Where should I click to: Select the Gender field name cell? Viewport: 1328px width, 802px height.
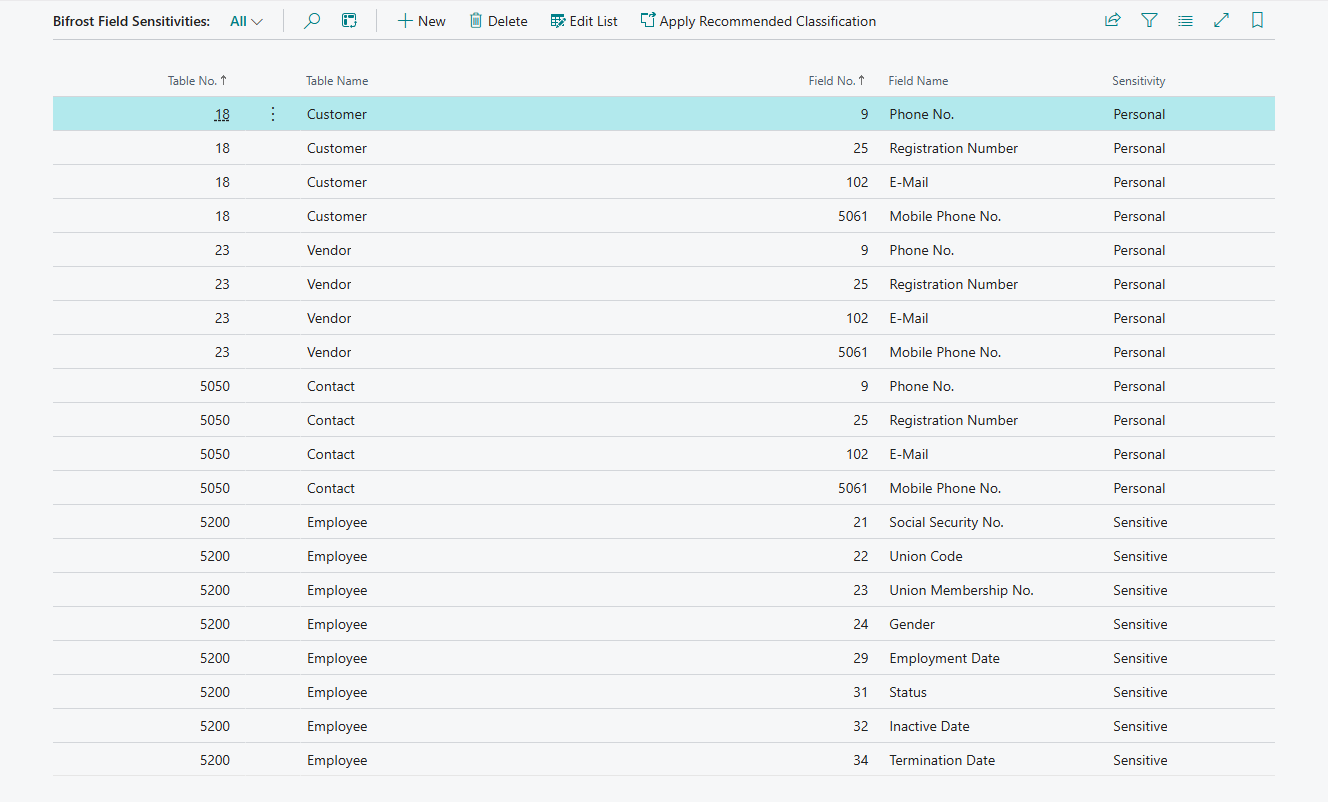click(x=912, y=624)
